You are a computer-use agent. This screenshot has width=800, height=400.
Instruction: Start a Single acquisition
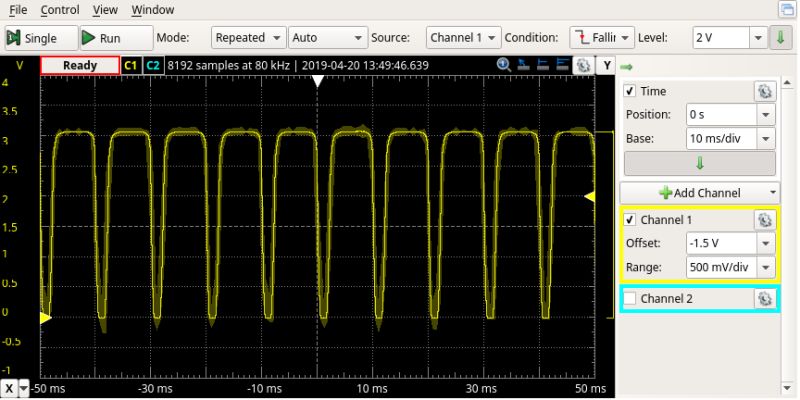coord(41,38)
